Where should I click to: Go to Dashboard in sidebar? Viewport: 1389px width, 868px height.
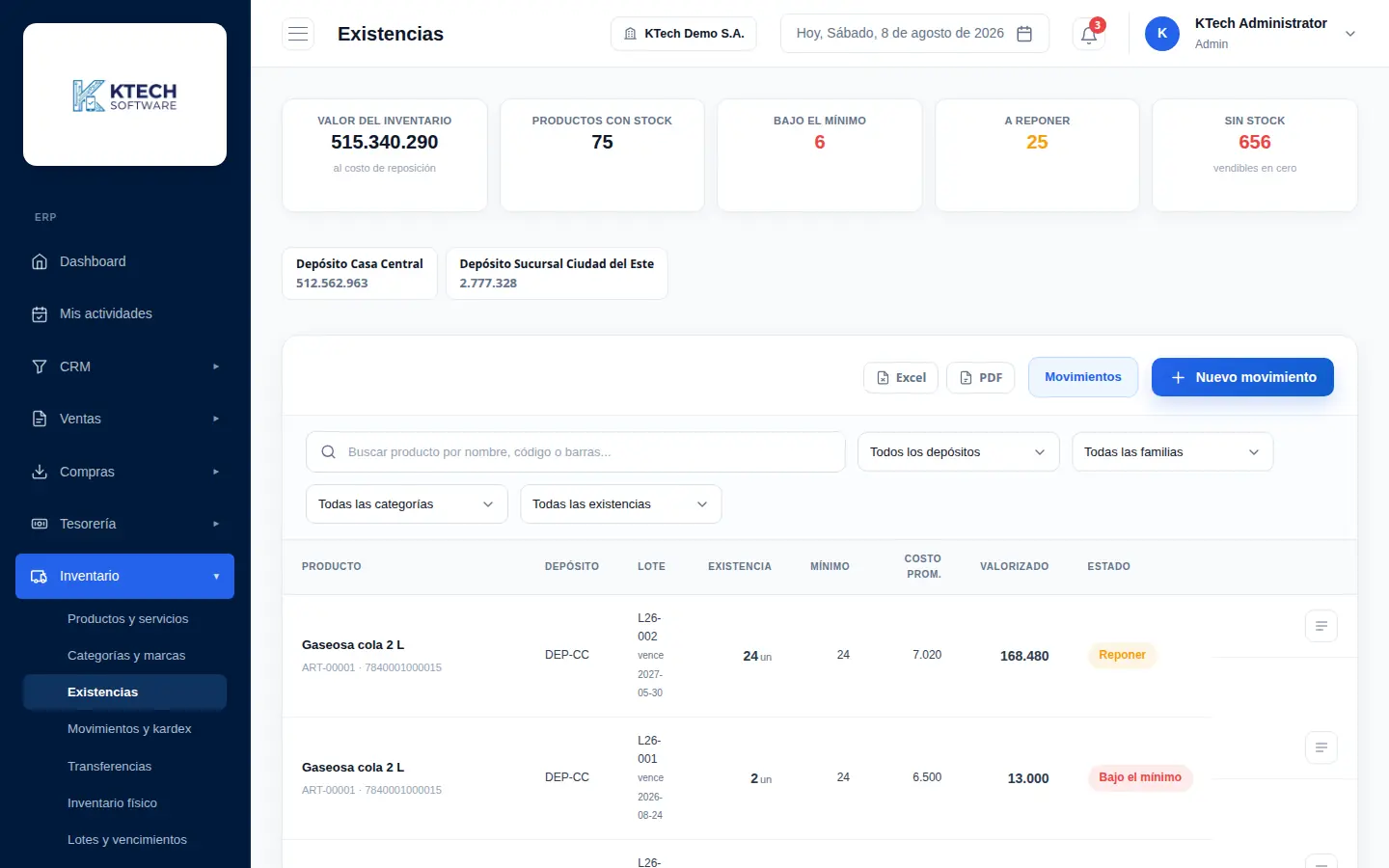[x=124, y=261]
